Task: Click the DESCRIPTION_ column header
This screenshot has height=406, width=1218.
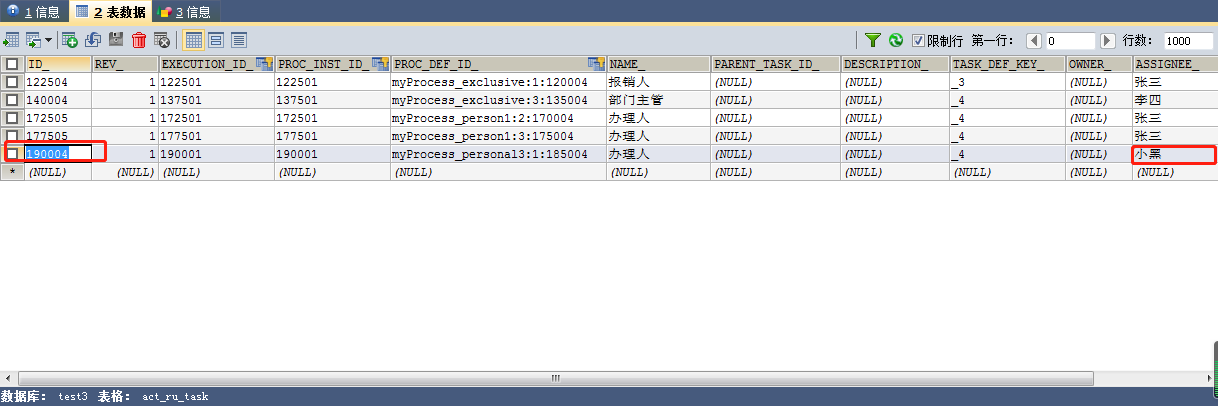Action: pos(894,64)
